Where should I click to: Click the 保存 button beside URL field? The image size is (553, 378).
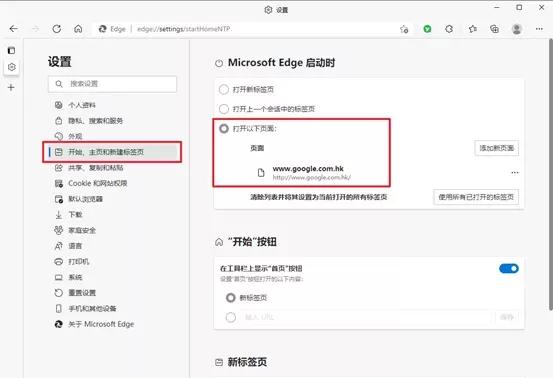506,317
